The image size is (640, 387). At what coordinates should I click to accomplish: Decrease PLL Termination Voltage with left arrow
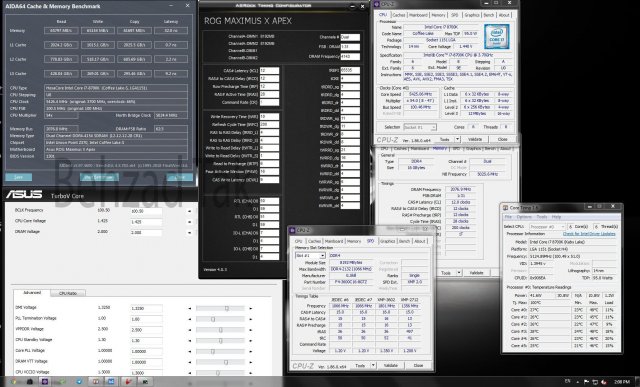(x=190, y=319)
